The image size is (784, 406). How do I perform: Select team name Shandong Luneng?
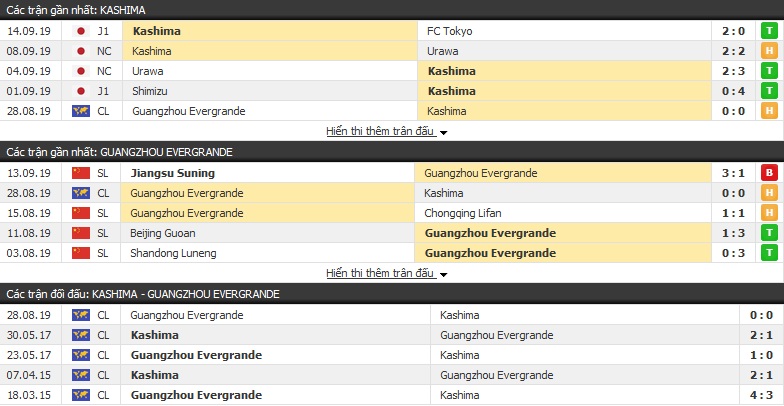(x=173, y=253)
